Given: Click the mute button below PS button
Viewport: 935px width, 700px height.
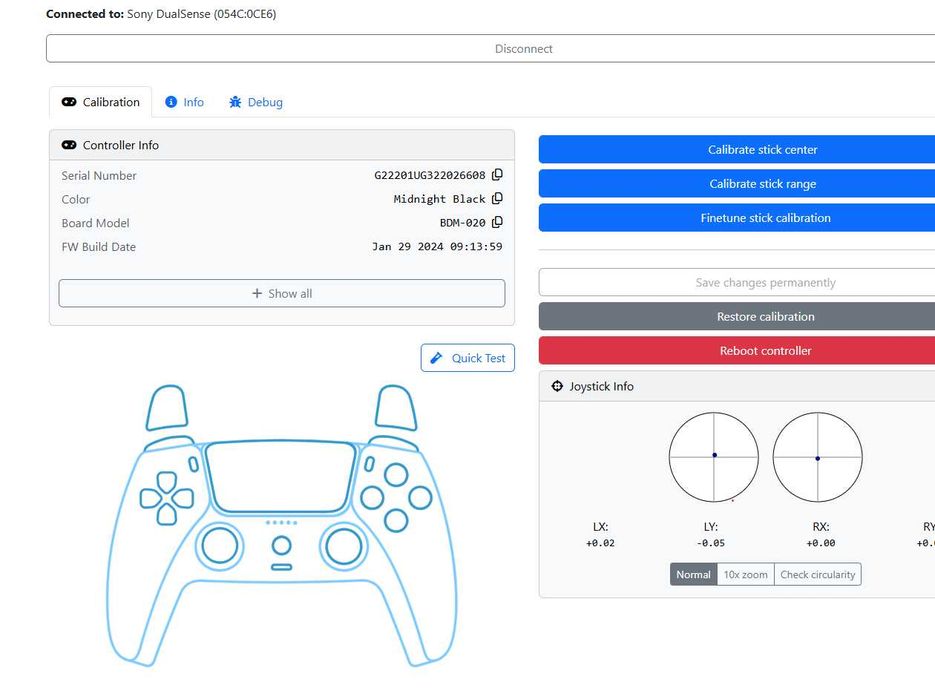Looking at the screenshot, I should click(x=281, y=567).
